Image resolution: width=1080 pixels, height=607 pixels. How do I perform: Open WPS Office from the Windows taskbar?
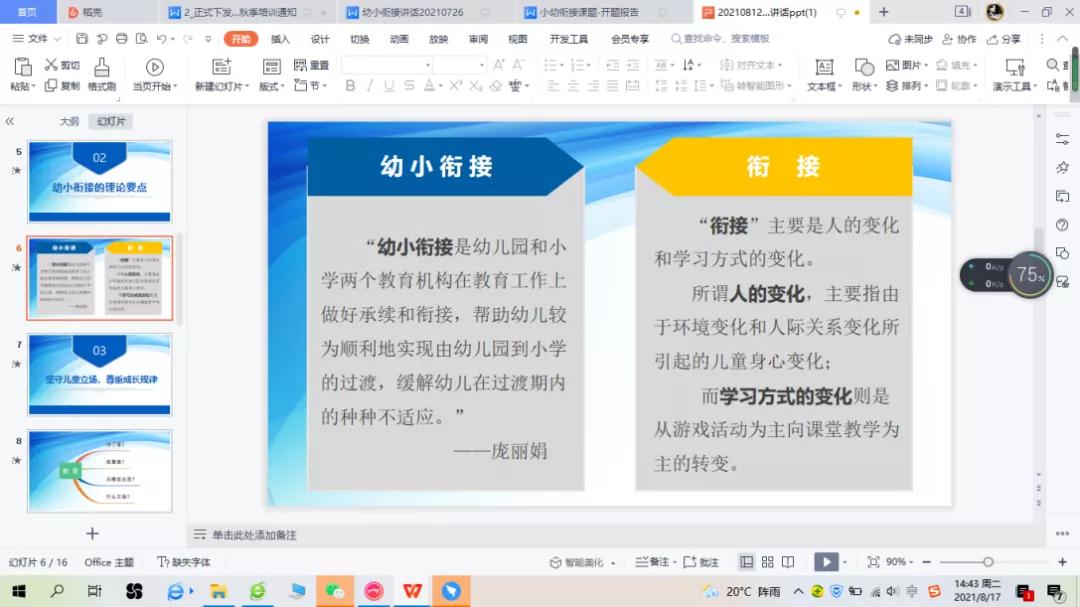[413, 591]
